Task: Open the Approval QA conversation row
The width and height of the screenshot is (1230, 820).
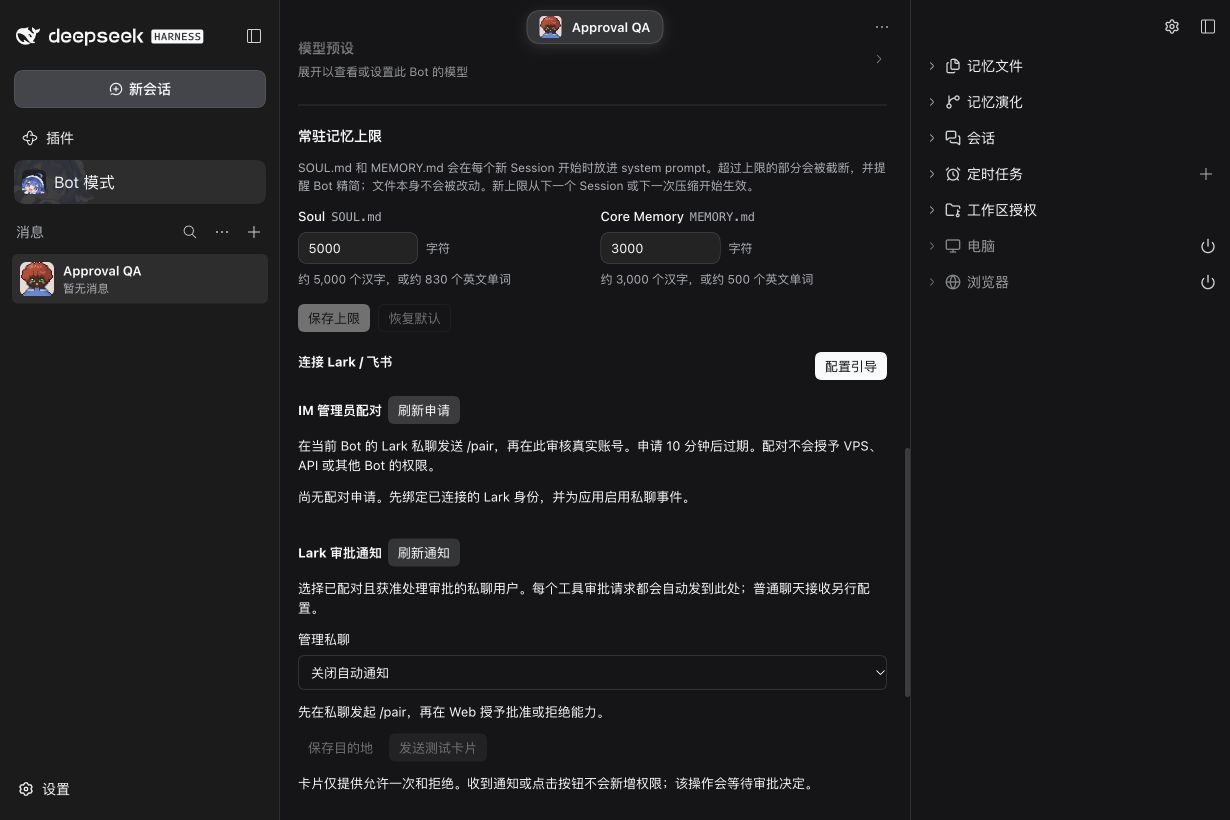Action: tap(140, 279)
